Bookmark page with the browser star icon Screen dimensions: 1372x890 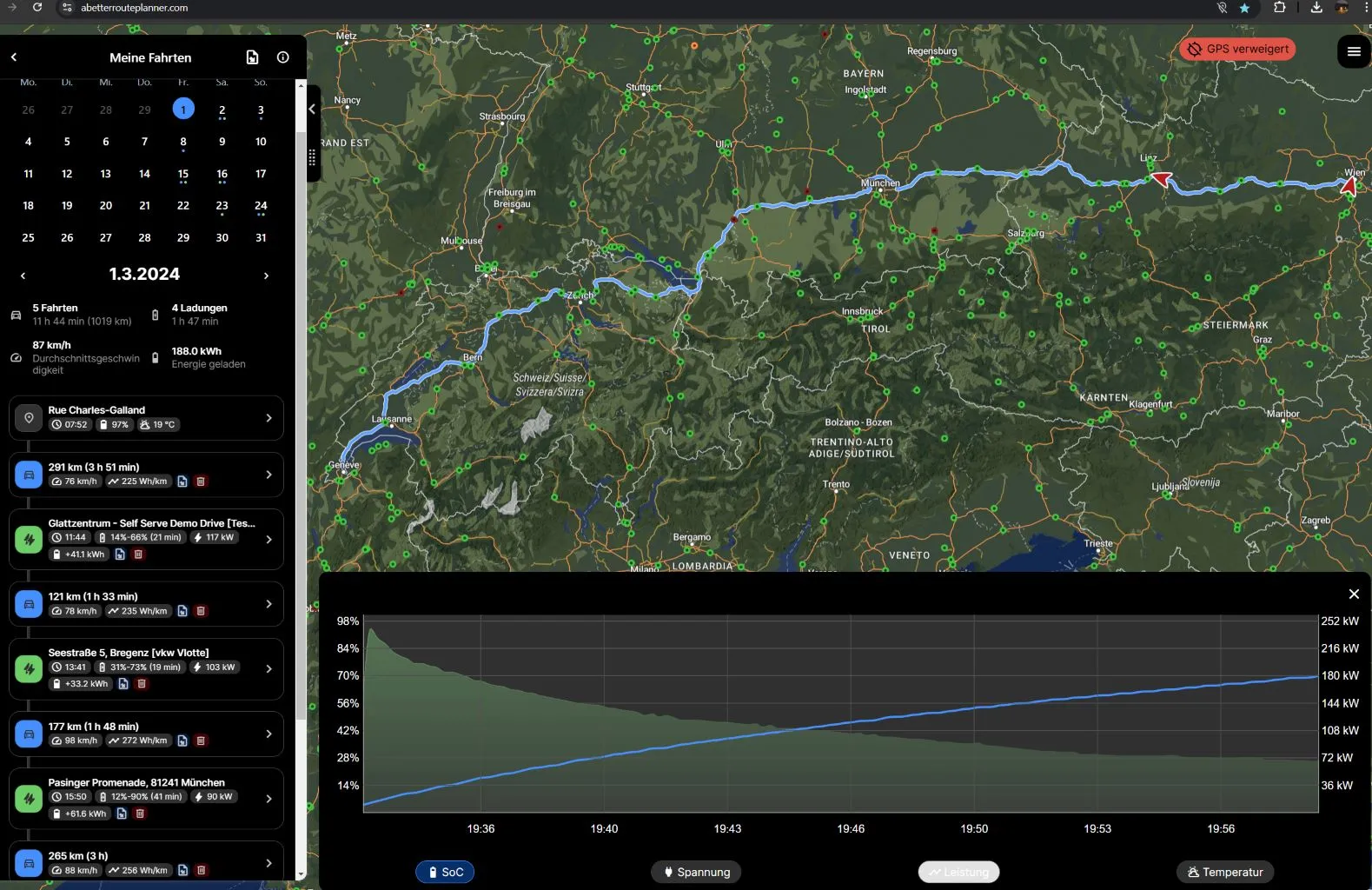pos(1244,8)
